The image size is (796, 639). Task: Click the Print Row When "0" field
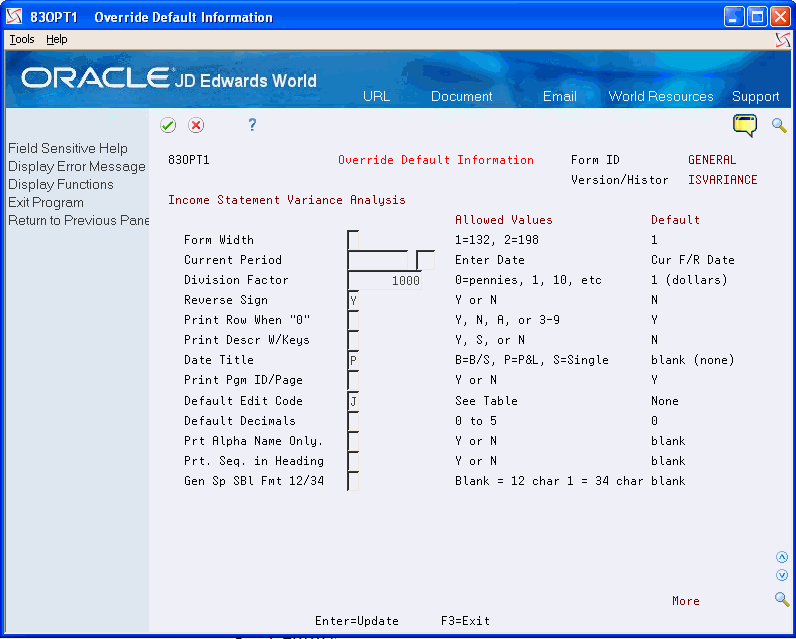point(353,320)
